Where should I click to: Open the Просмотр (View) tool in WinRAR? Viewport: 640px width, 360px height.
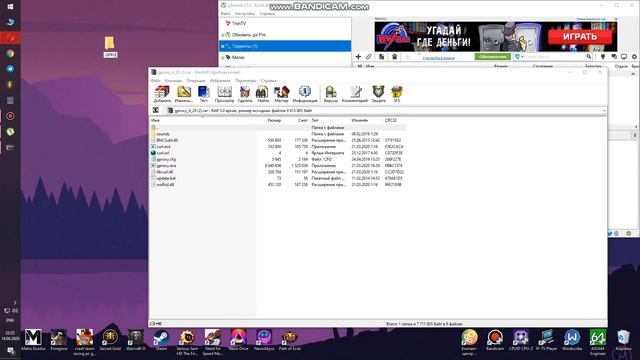[224, 94]
